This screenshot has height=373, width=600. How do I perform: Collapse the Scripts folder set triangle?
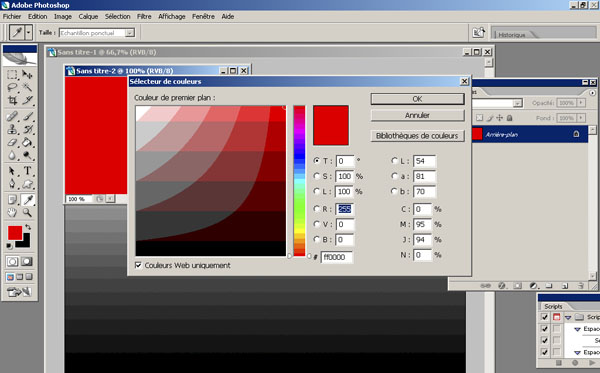(x=568, y=317)
